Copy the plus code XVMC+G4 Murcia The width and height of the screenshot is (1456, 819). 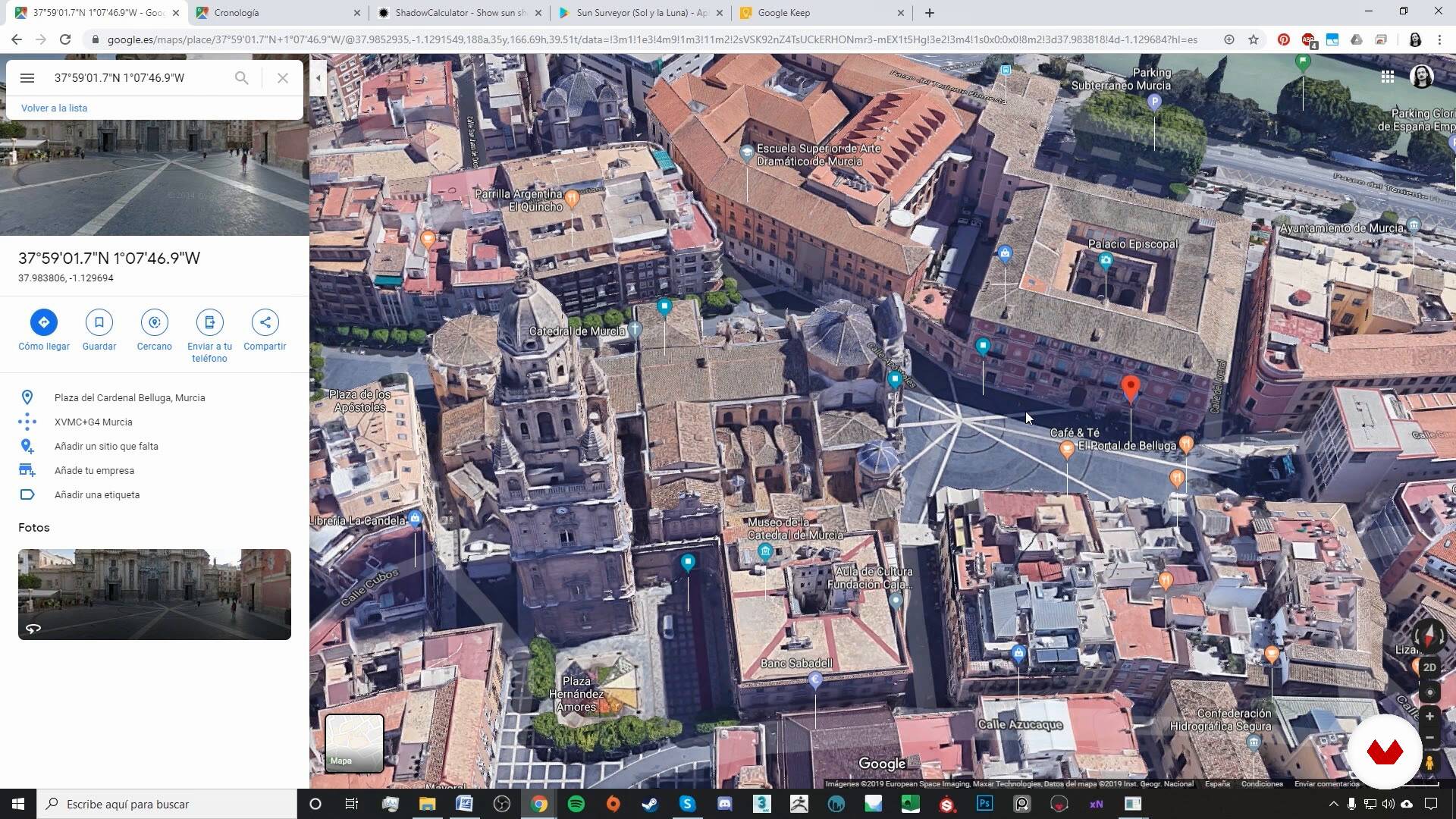coord(155,422)
